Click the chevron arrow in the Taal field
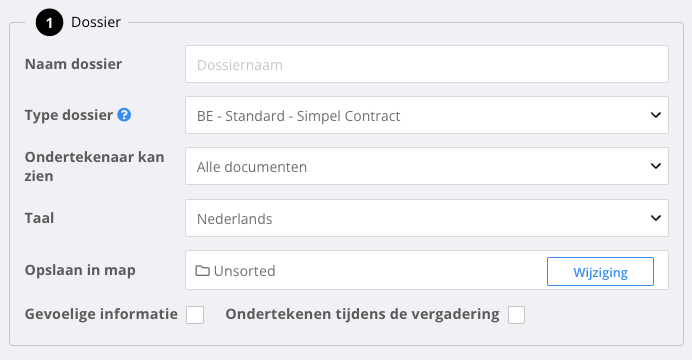The image size is (692, 360). click(x=656, y=218)
